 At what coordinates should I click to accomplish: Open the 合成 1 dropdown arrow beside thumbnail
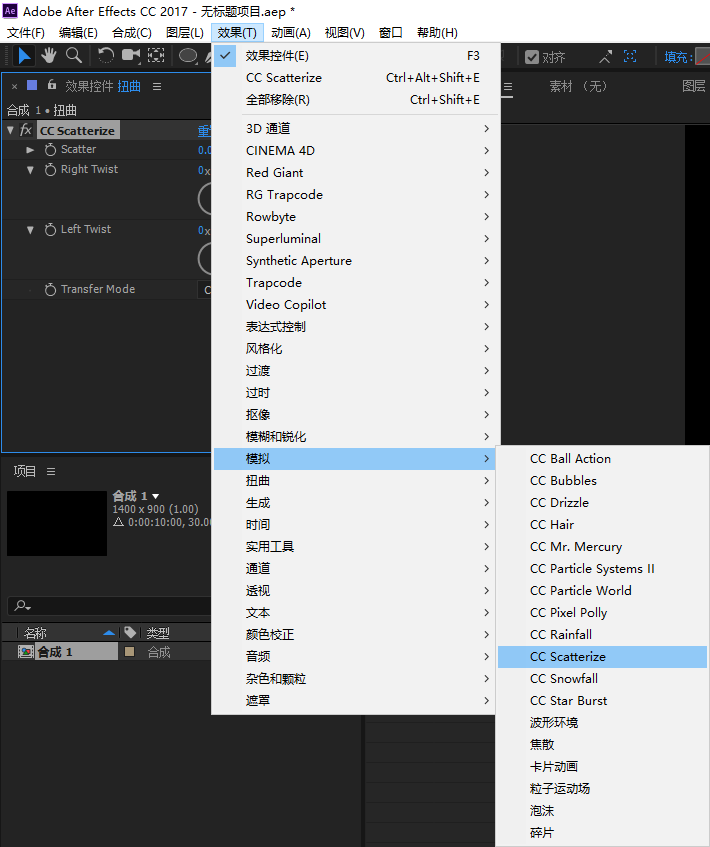coord(156,496)
